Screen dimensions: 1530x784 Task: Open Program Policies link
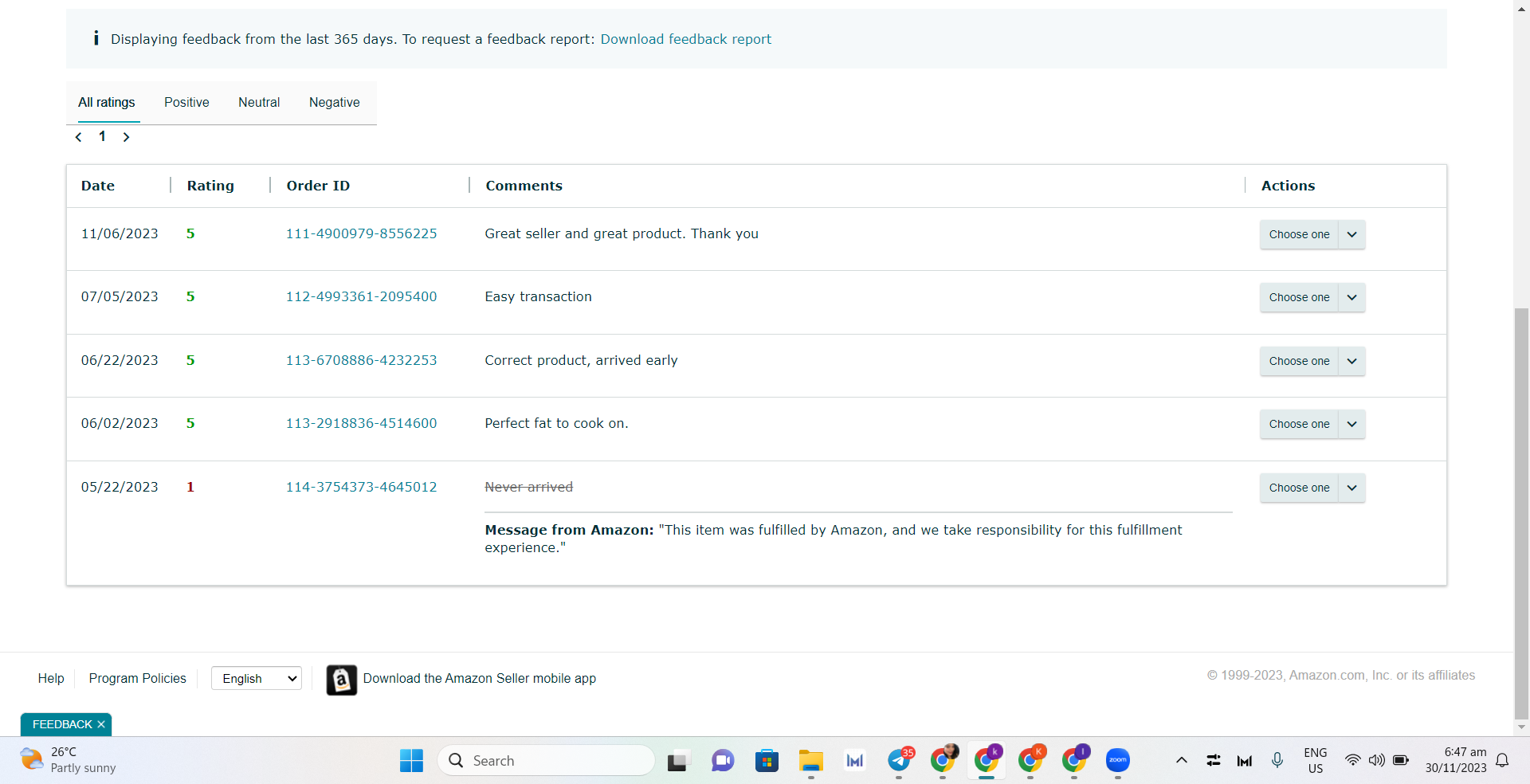pos(138,678)
